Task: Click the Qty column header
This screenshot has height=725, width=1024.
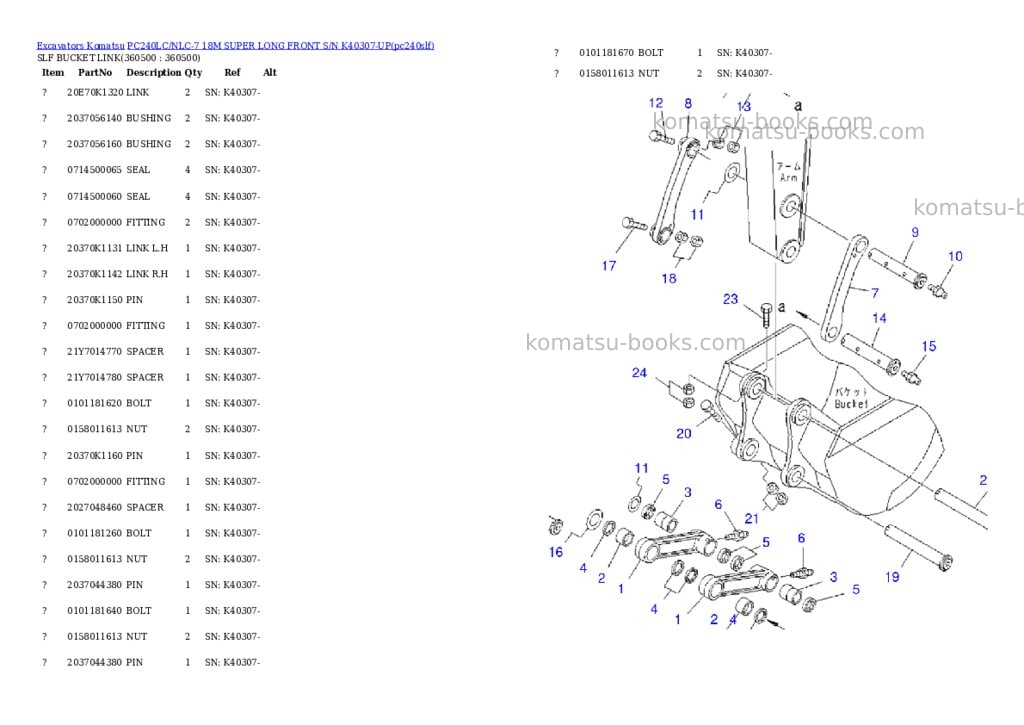Action: (x=193, y=72)
